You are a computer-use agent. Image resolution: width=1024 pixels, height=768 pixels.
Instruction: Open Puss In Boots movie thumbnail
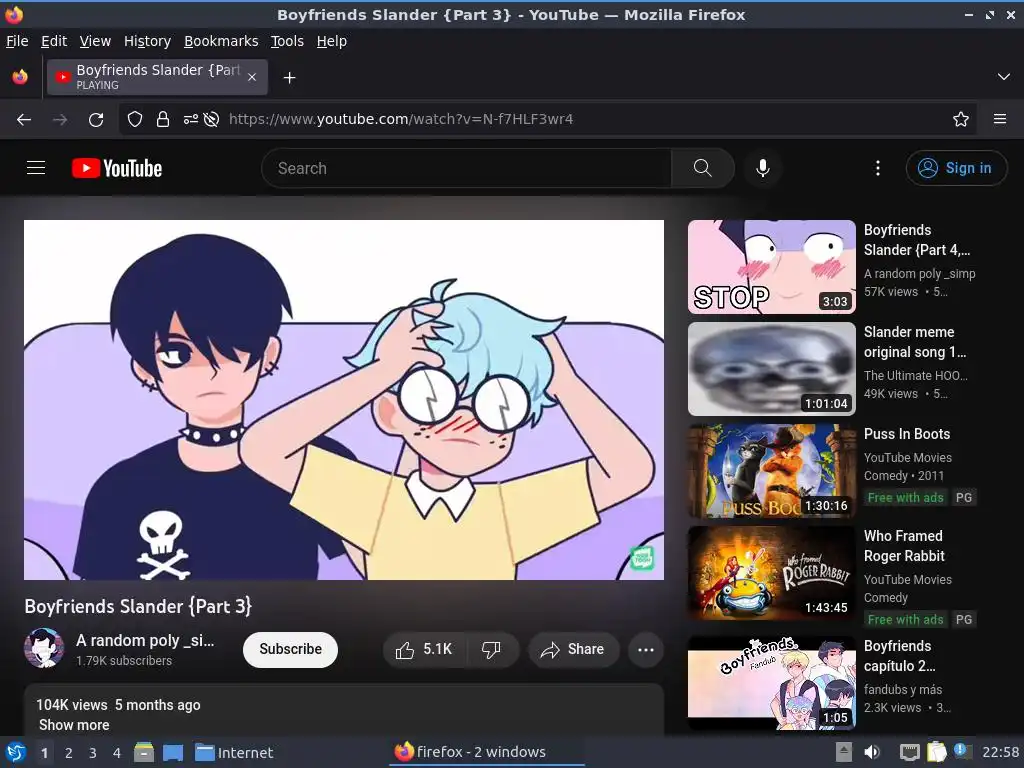coord(772,471)
